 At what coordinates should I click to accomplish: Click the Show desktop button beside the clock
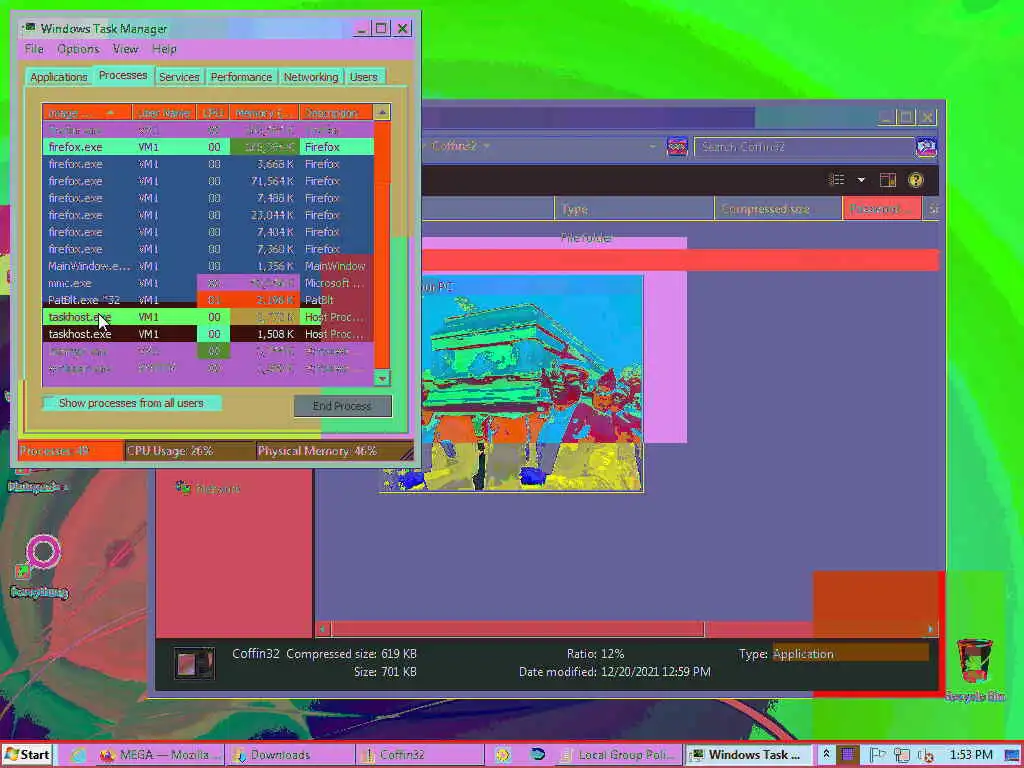(1013, 756)
